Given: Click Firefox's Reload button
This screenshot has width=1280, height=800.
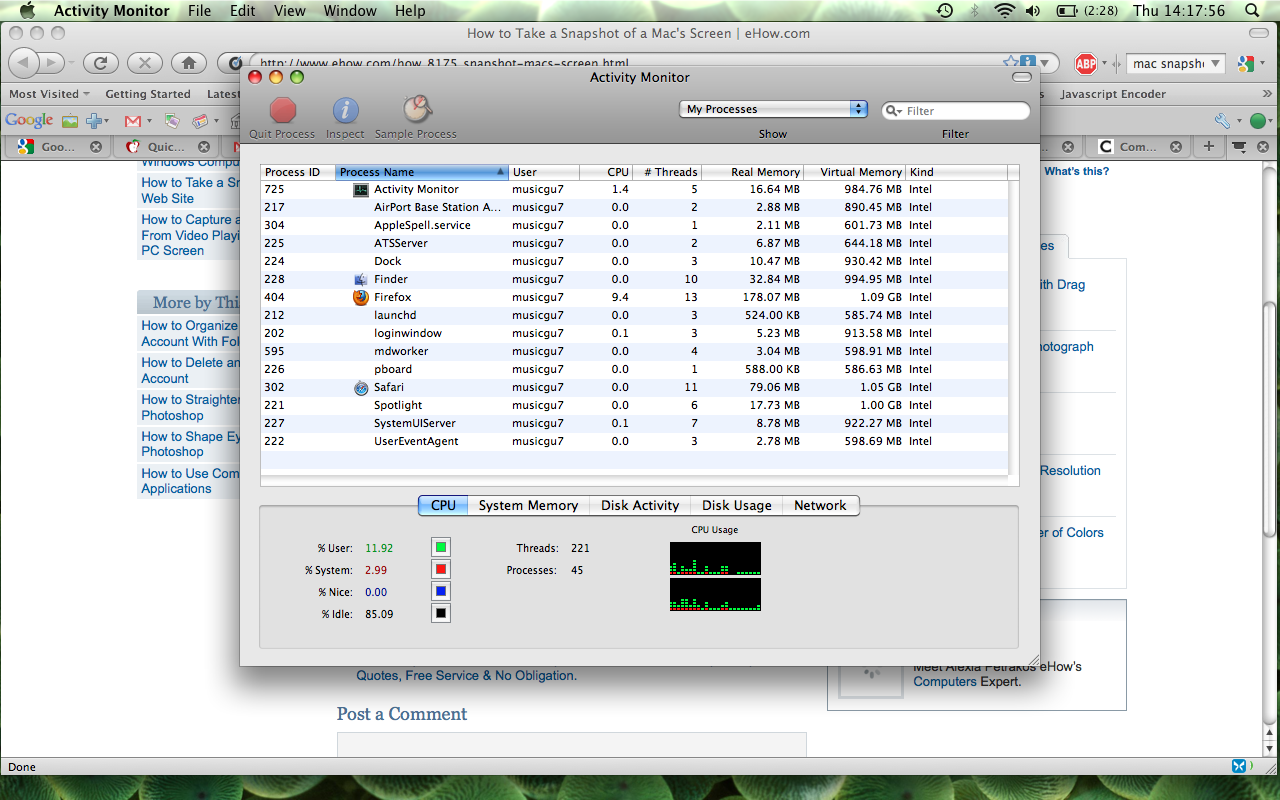Looking at the screenshot, I should pyautogui.click(x=100, y=63).
